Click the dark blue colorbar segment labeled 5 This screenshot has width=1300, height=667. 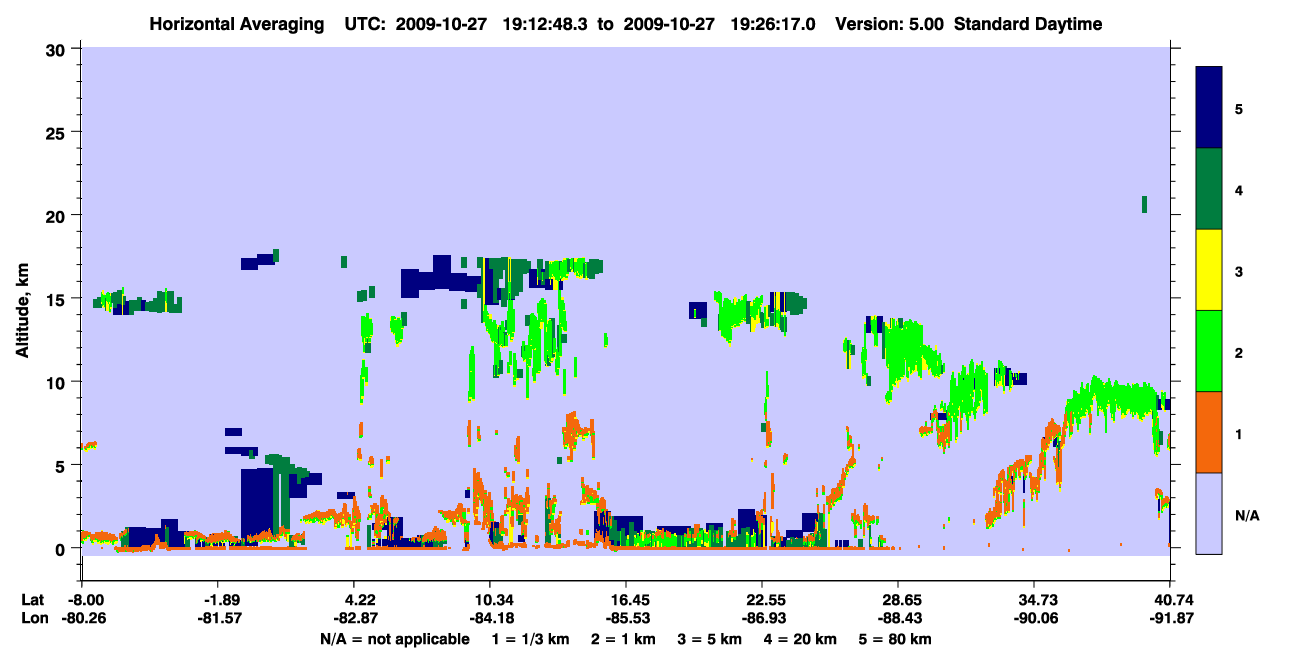pyautogui.click(x=1209, y=108)
